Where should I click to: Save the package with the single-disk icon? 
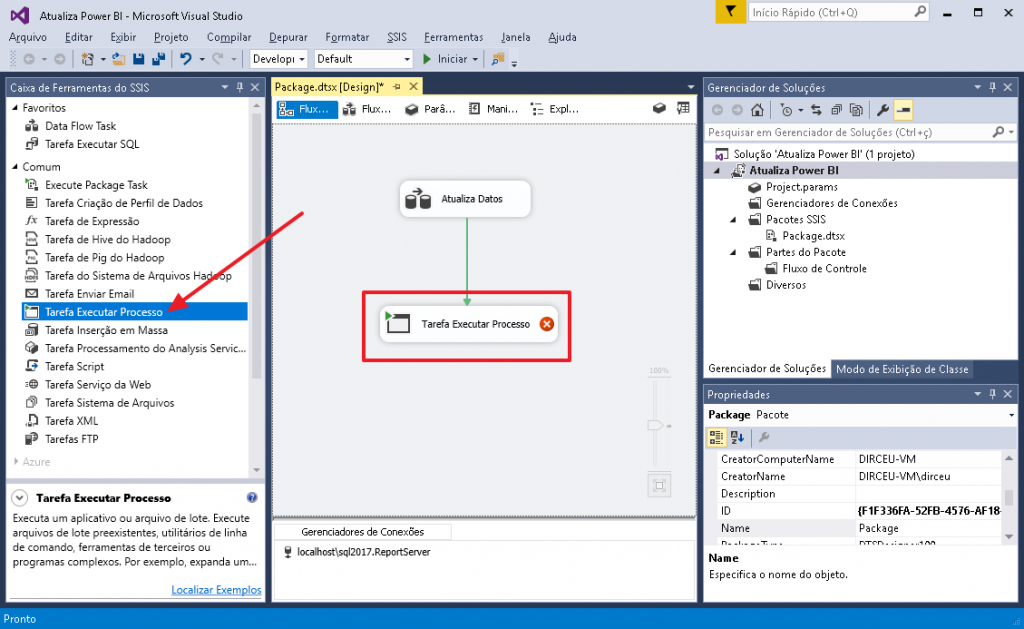click(138, 59)
